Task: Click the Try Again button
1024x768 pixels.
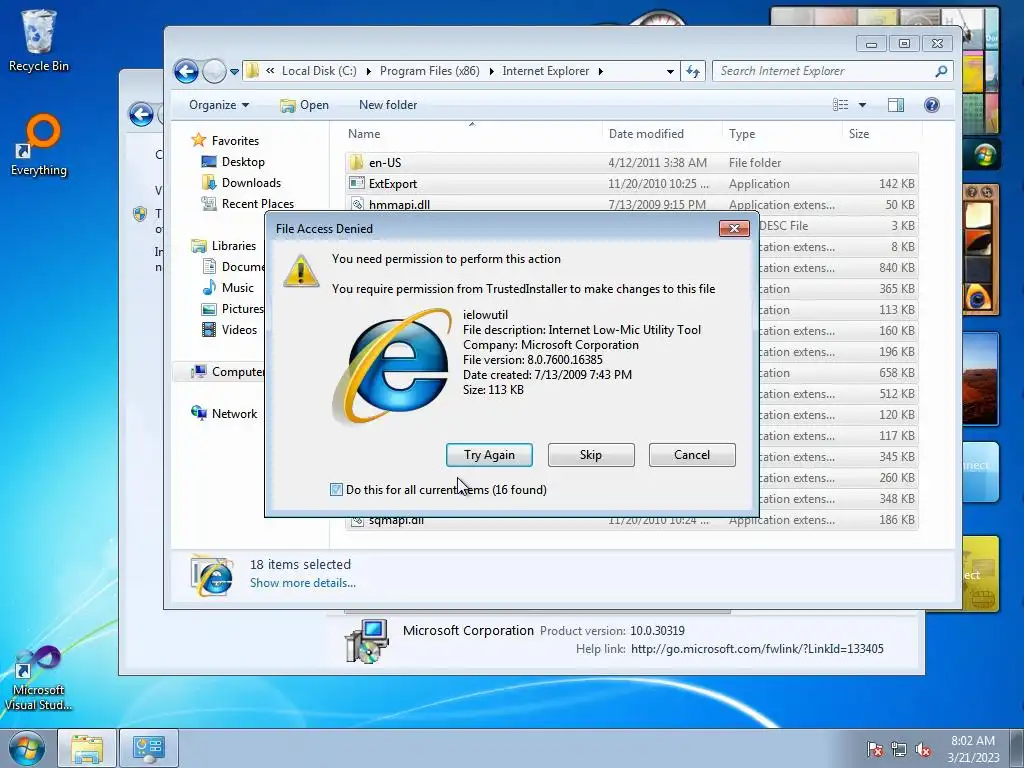Action: [489, 455]
